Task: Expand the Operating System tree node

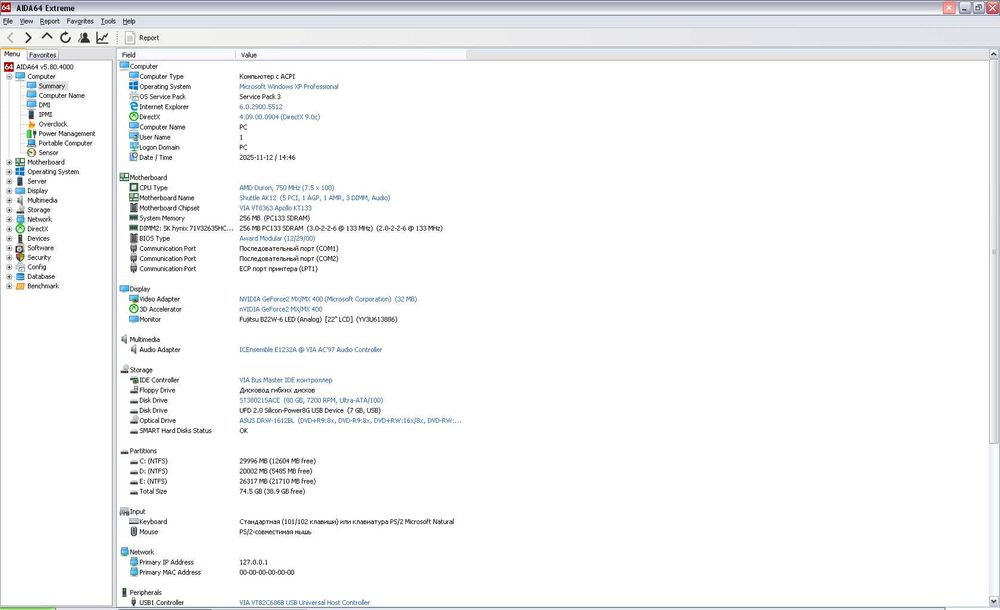Action: click(9, 172)
